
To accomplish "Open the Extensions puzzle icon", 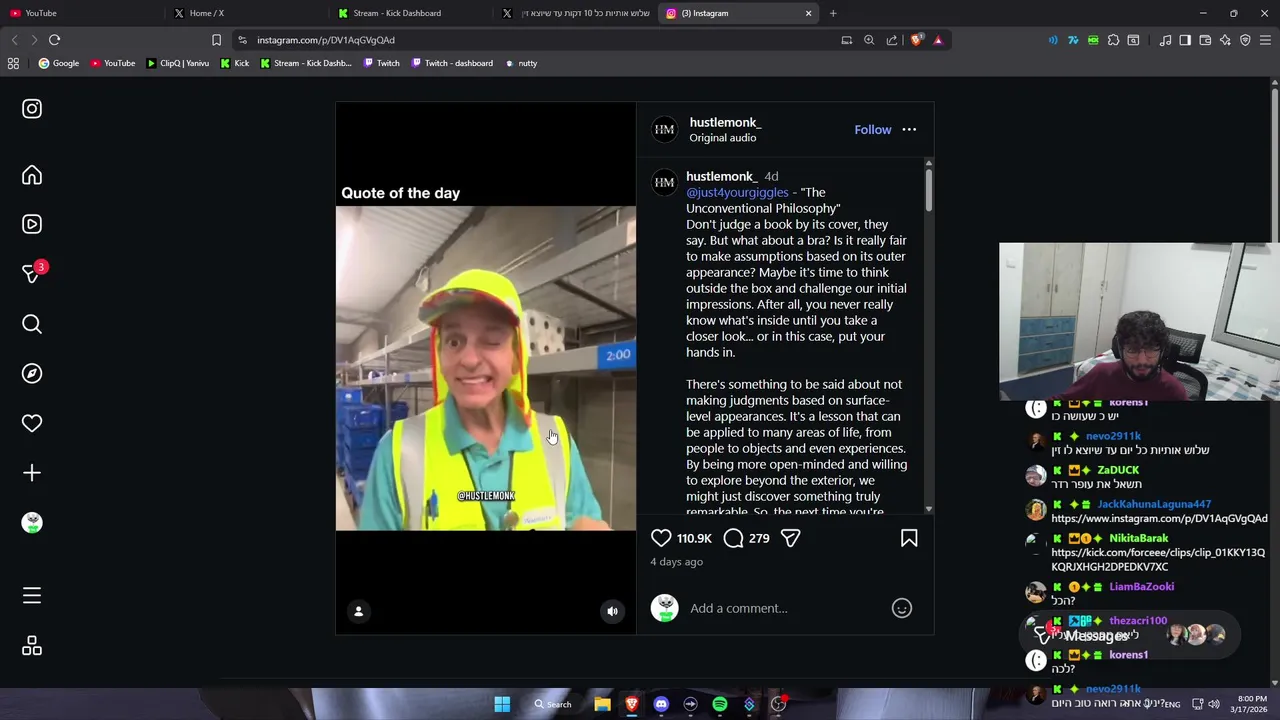I will point(1113,40).
